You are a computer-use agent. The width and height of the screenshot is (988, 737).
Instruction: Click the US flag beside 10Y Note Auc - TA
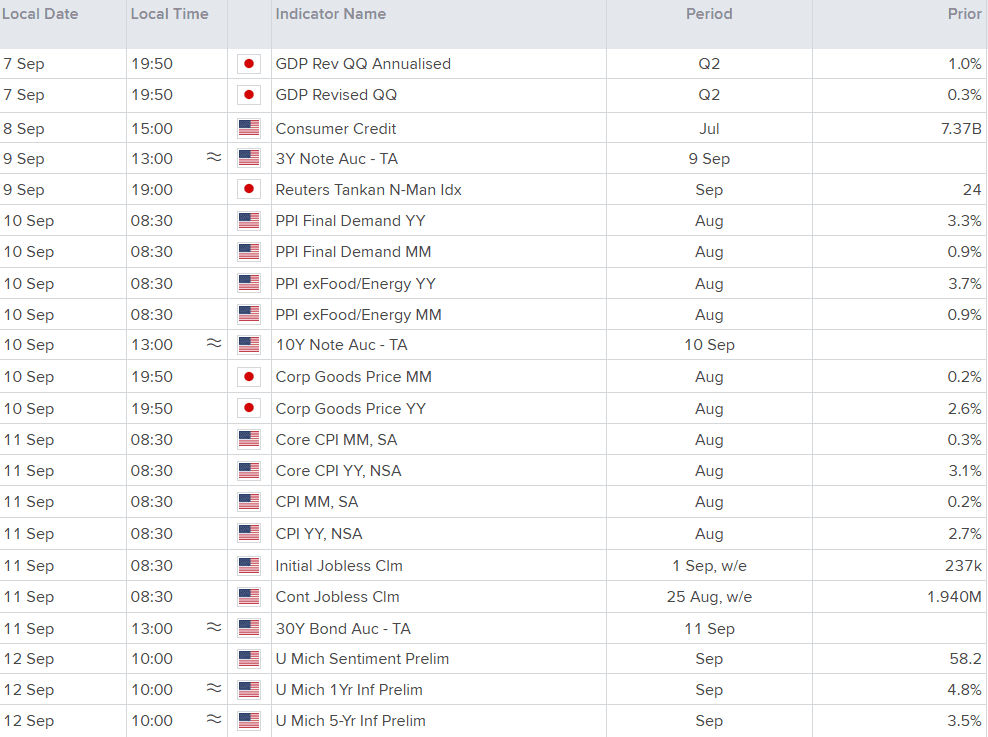[x=249, y=345]
